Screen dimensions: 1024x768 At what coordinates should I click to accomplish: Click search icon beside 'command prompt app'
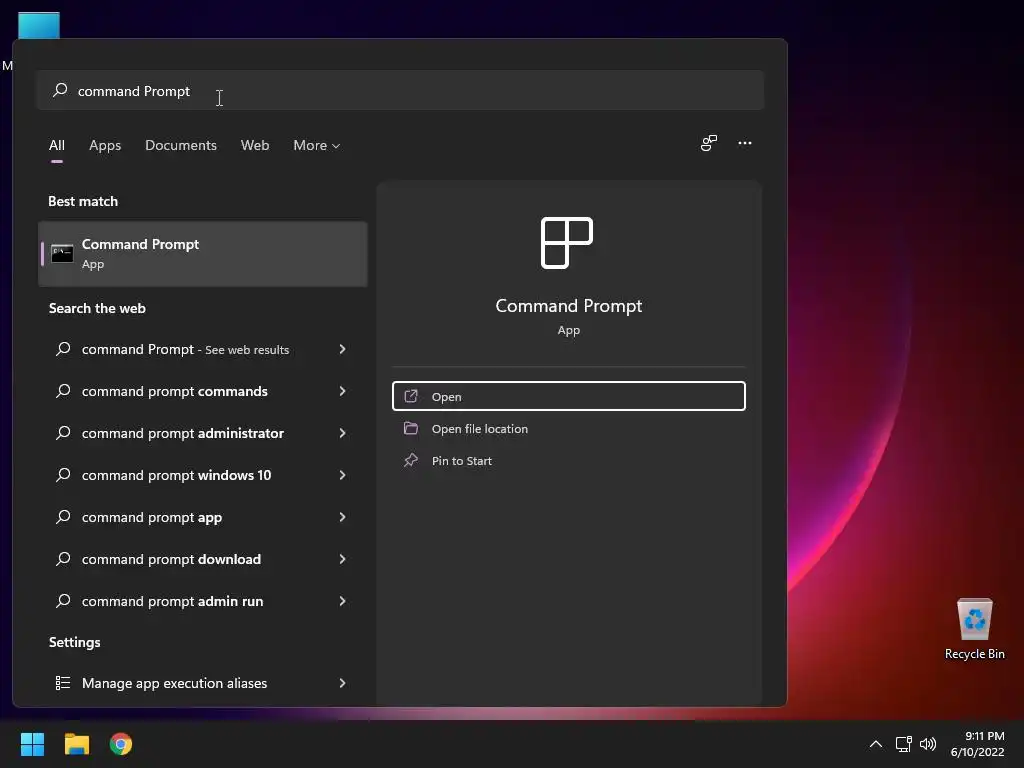[x=63, y=517]
